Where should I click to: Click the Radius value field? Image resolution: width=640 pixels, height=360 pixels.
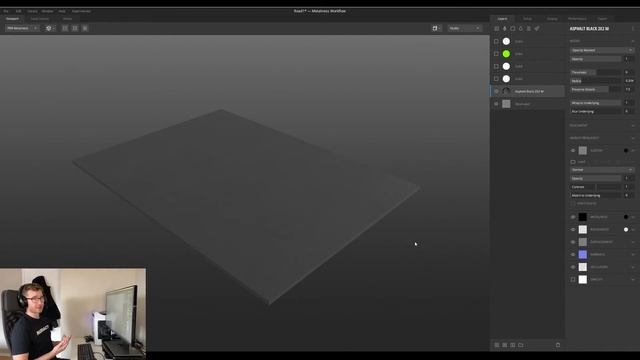pos(629,81)
